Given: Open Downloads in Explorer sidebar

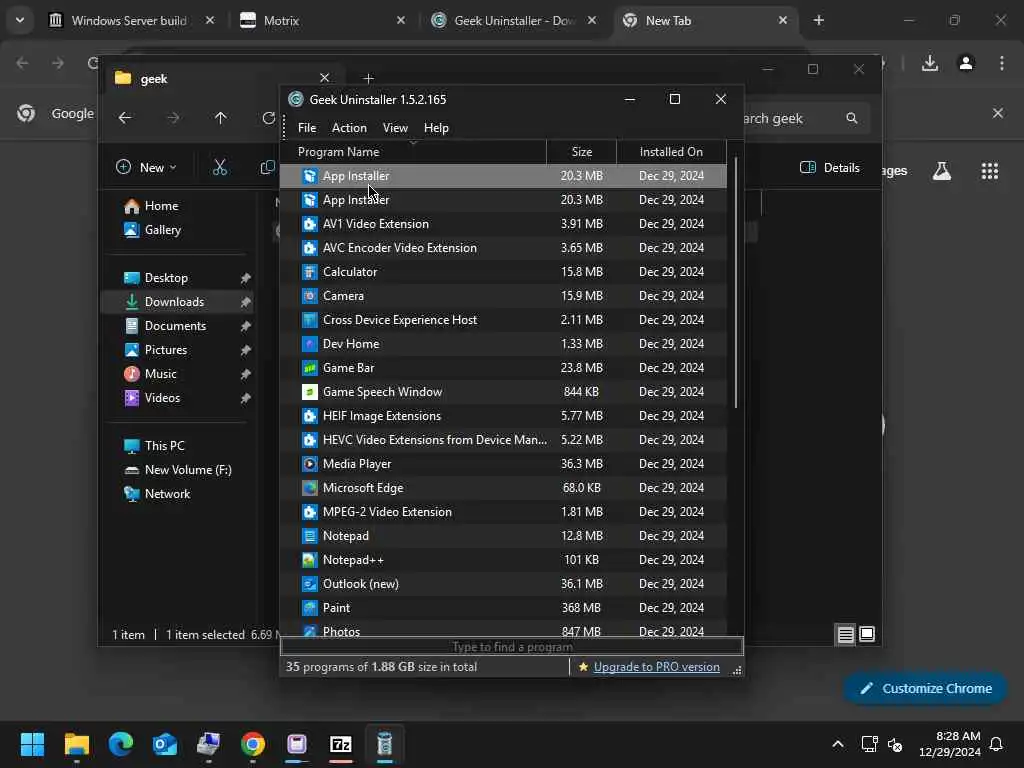Looking at the screenshot, I should point(178,302).
